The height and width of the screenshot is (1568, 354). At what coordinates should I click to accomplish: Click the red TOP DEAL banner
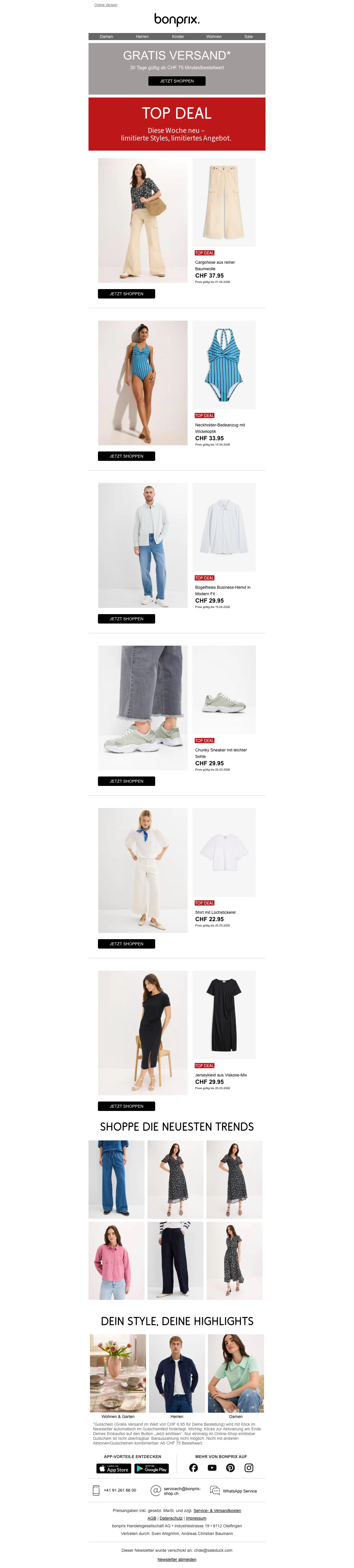(x=177, y=124)
